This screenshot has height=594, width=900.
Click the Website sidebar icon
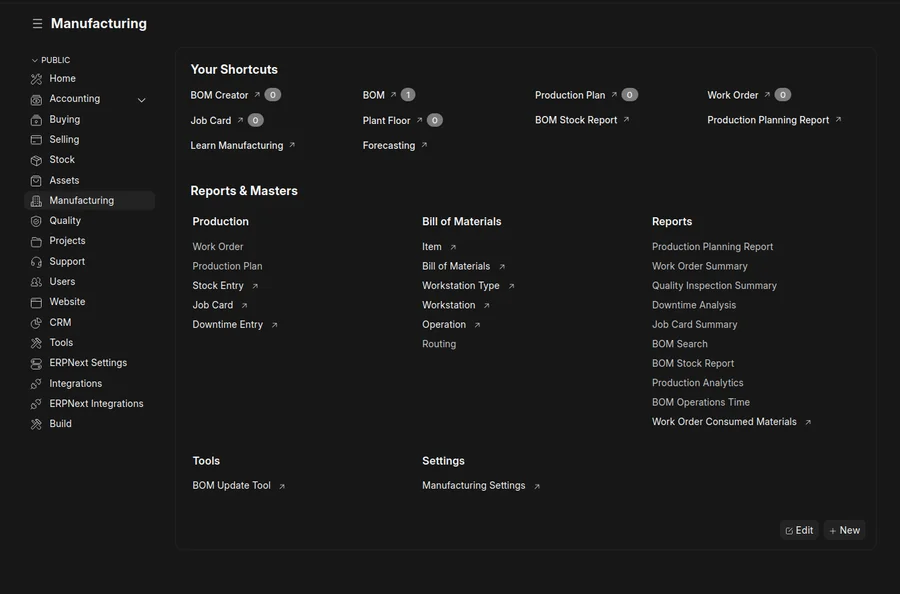click(36, 302)
